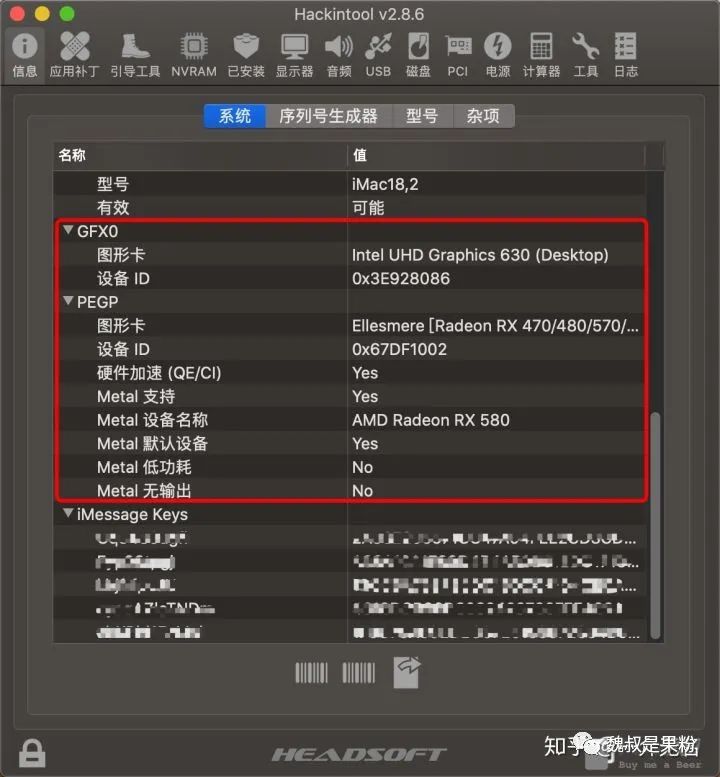The height and width of the screenshot is (777, 720).
Task: Open the 计算器 (Calculator) section
Action: point(541,55)
